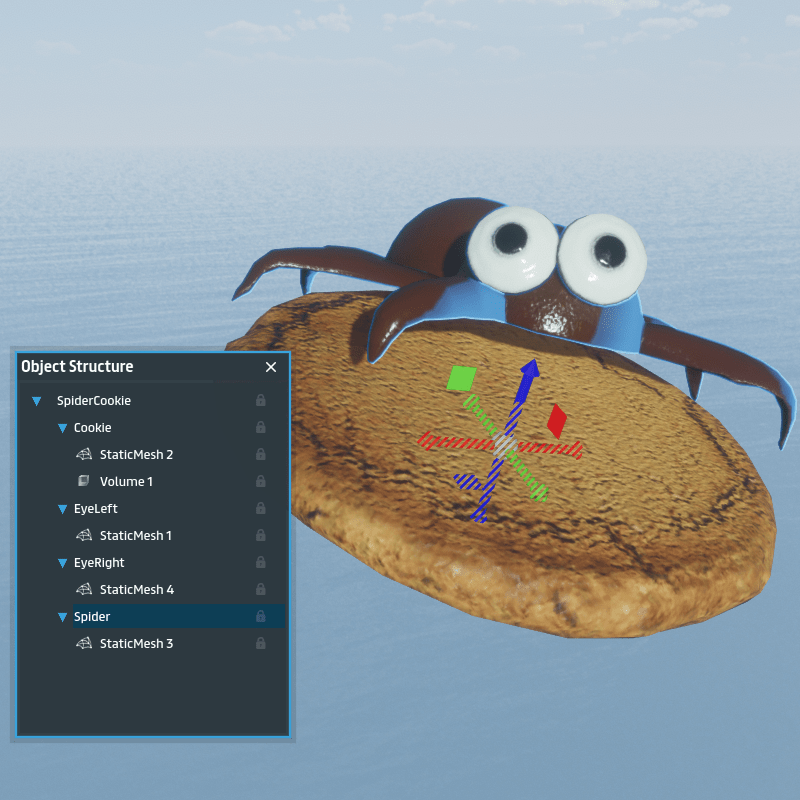Click the mesh icon beside StaticMesh 4

tap(84, 590)
